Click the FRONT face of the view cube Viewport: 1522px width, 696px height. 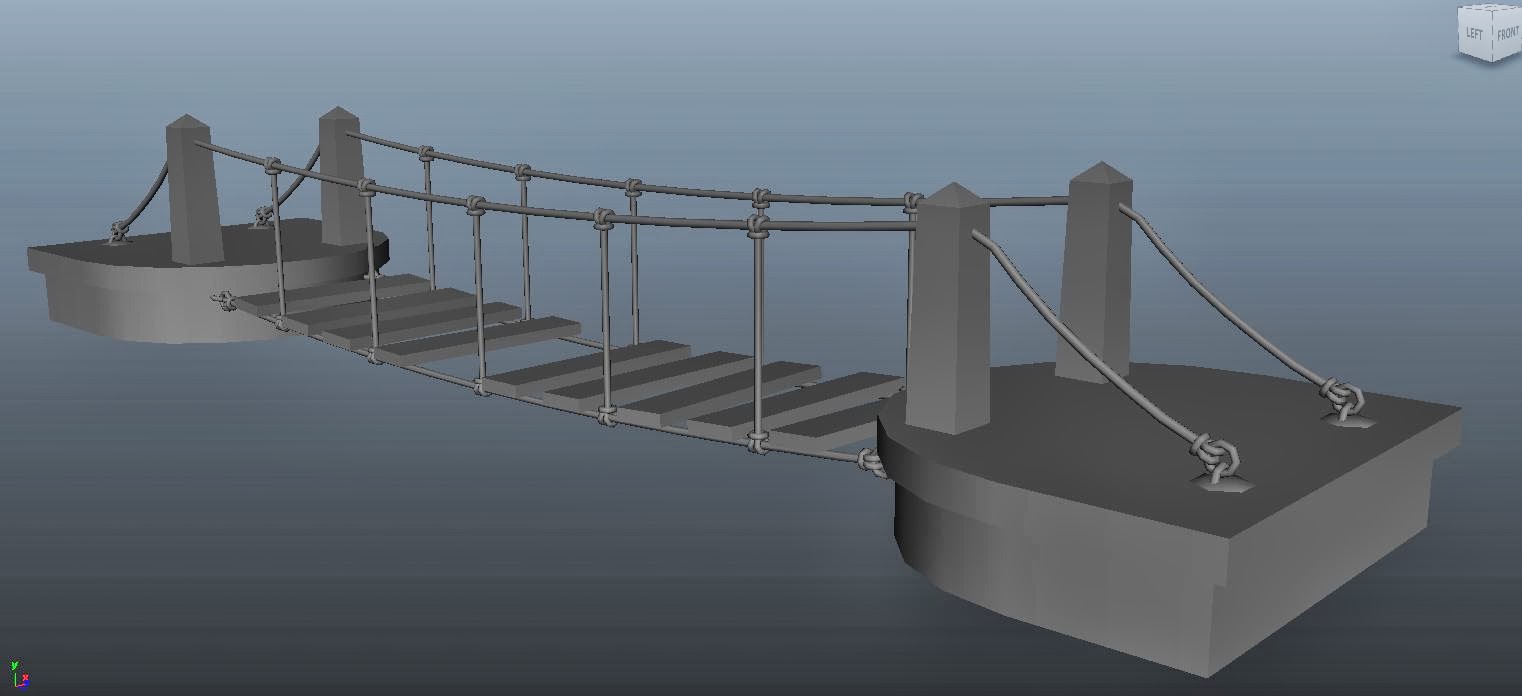[1506, 36]
